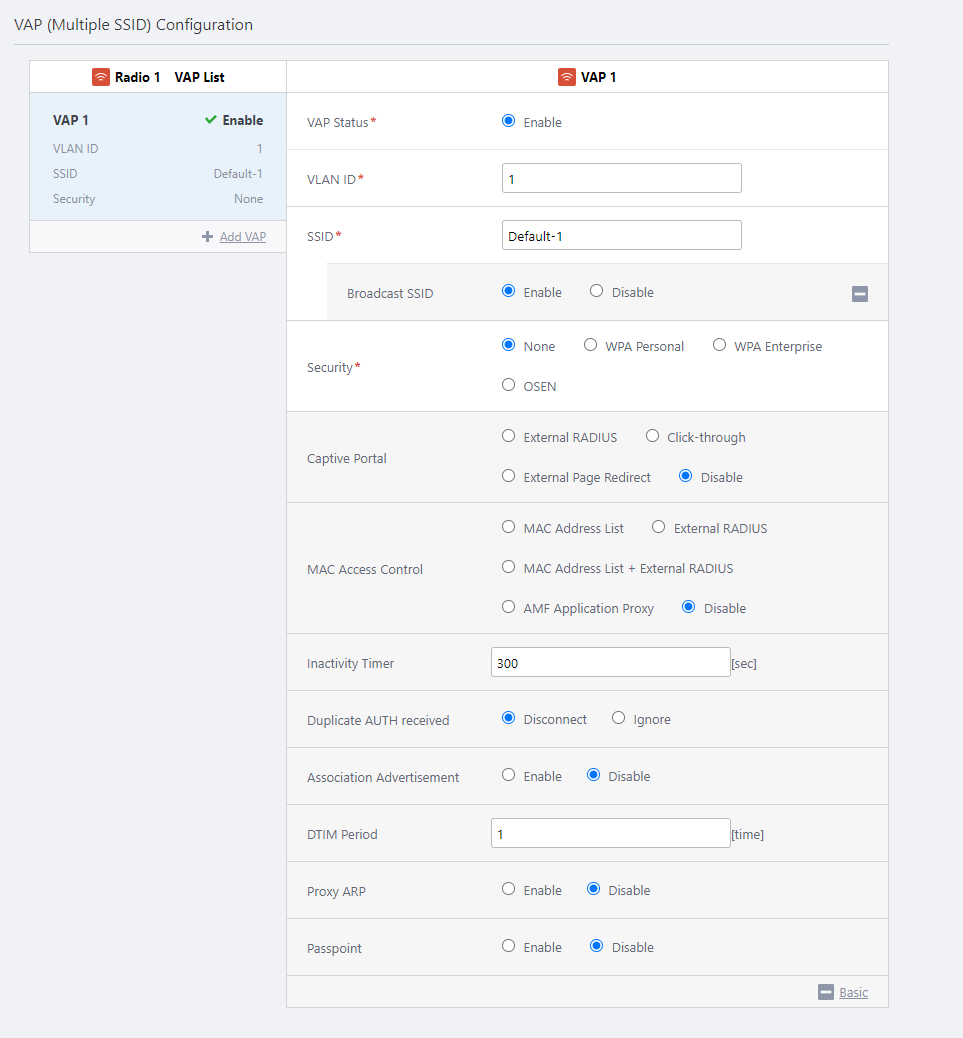Click the green Enable checkmark icon
963x1038 pixels.
click(x=211, y=120)
